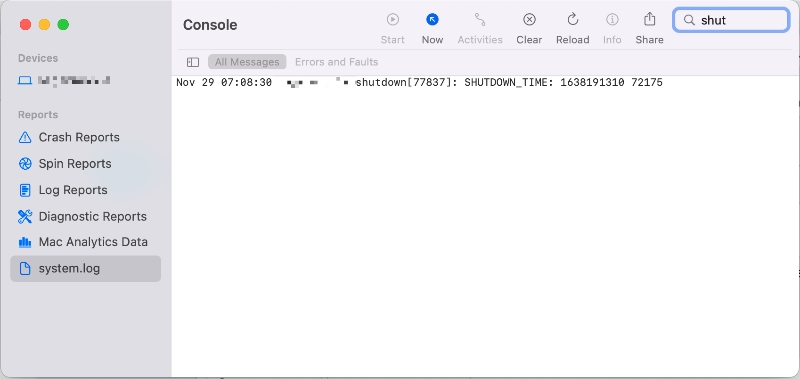The height and width of the screenshot is (379, 800).
Task: Click the Diagnostic Reports tools icon
Action: (x=24, y=217)
